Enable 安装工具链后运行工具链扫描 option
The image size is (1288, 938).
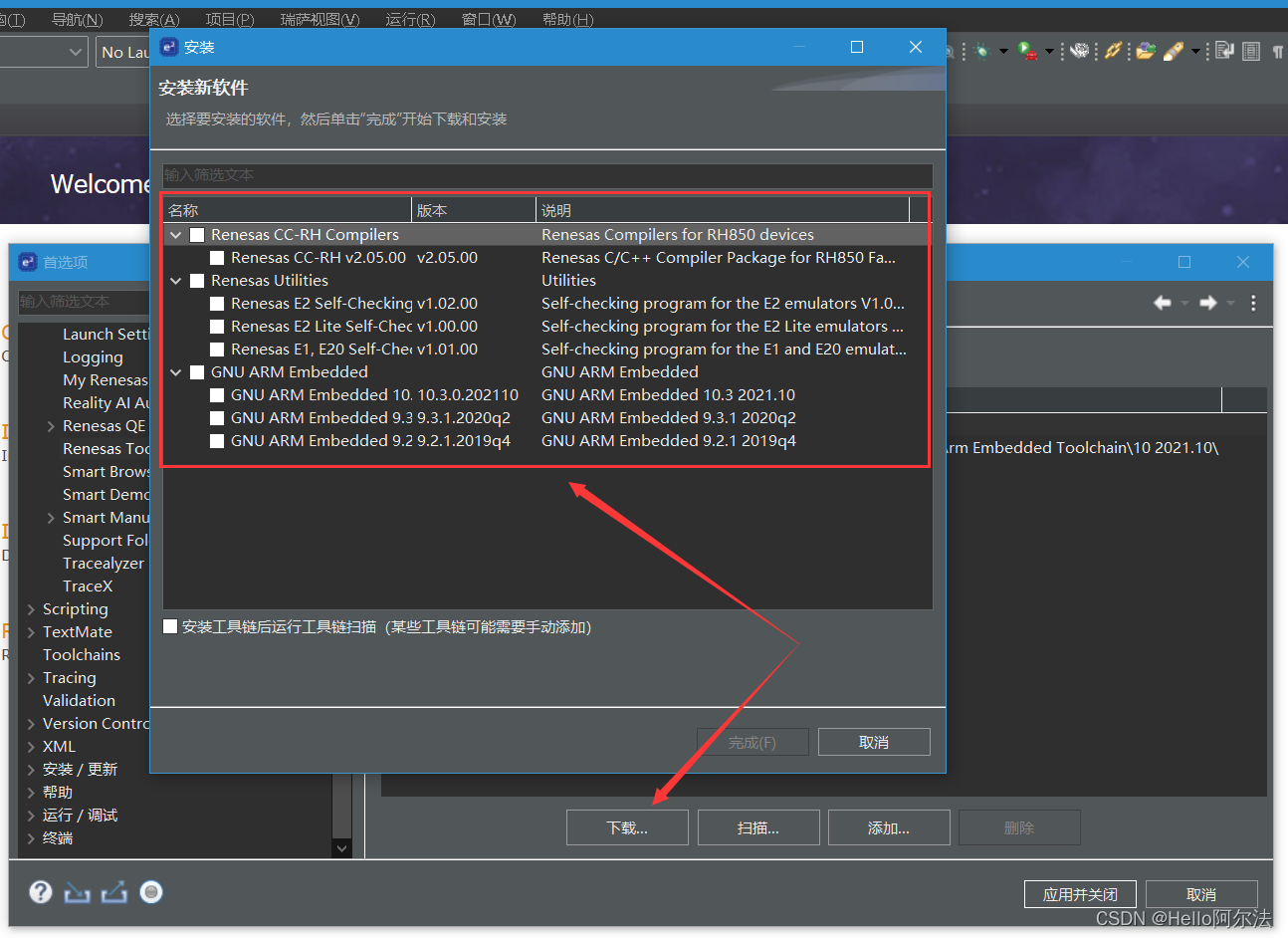[x=169, y=627]
